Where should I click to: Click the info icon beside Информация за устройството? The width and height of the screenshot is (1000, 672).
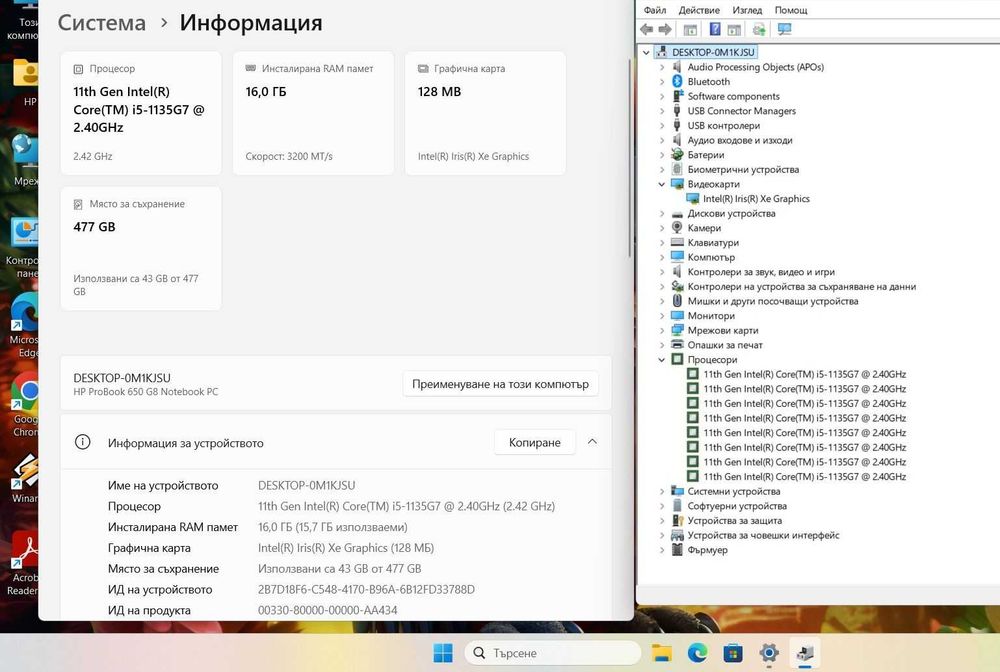pyautogui.click(x=82, y=442)
